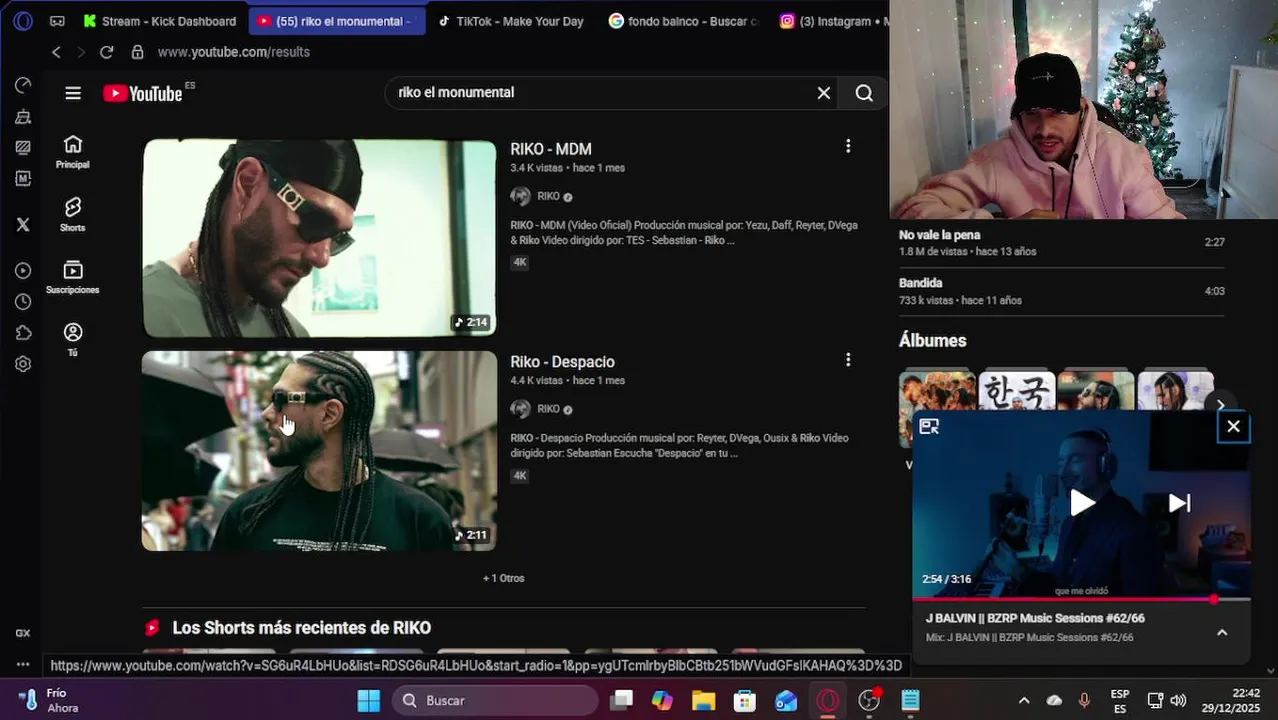
Task: Open GX Control speedometer icon in sidebar
Action: click(23, 86)
